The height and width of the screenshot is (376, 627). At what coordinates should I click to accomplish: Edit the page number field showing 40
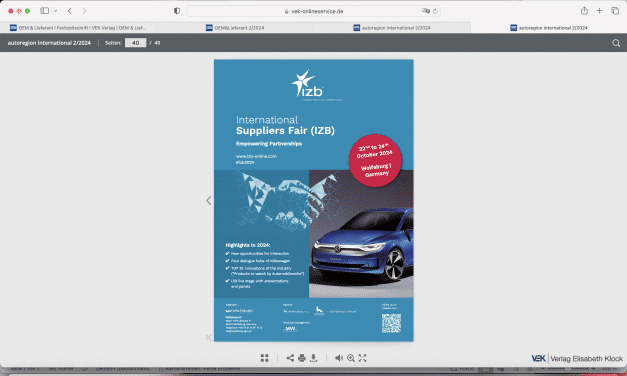coord(136,43)
